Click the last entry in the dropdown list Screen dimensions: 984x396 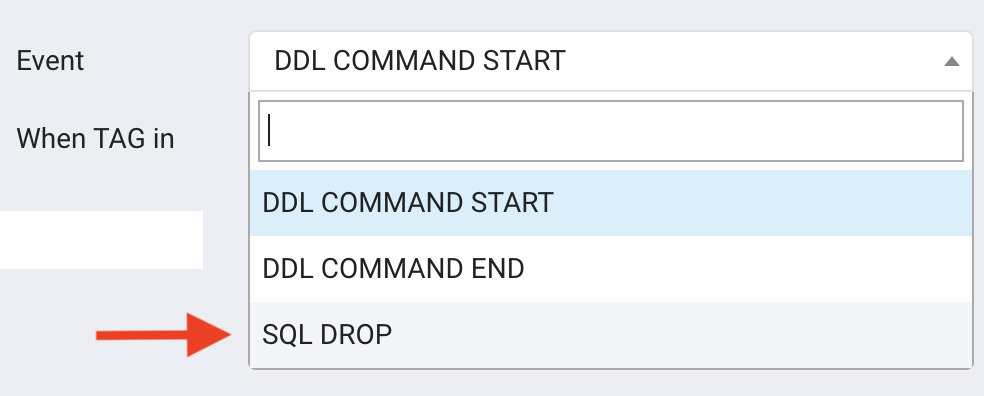(x=611, y=334)
